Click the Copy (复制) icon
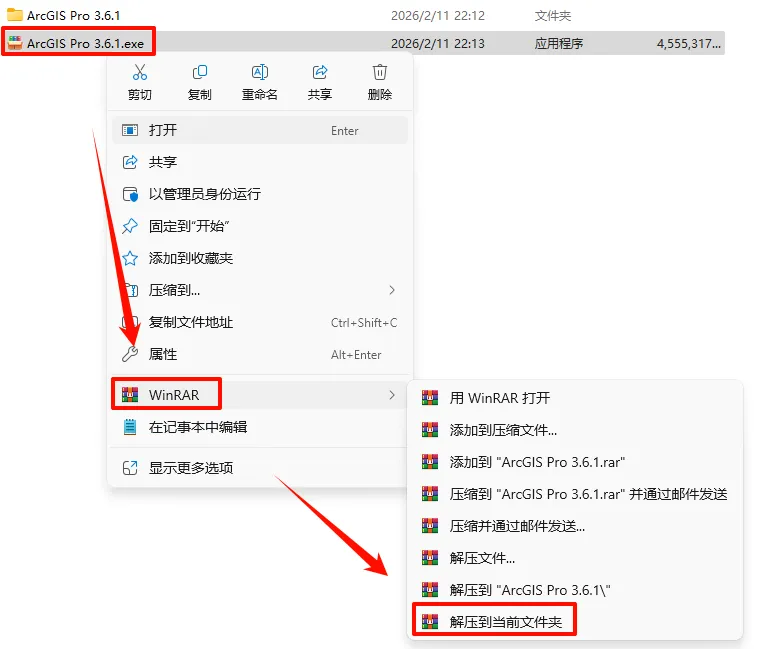The height and width of the screenshot is (649, 758). tap(200, 72)
